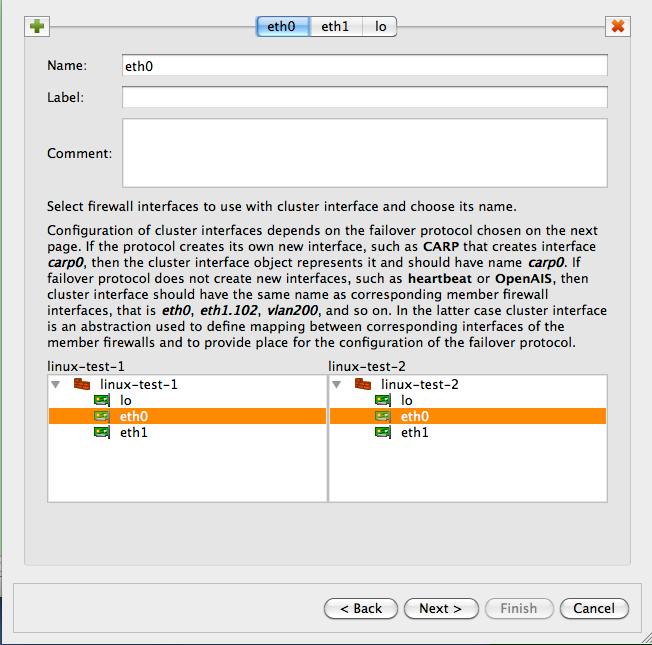Click into the Name input field

coord(365,65)
